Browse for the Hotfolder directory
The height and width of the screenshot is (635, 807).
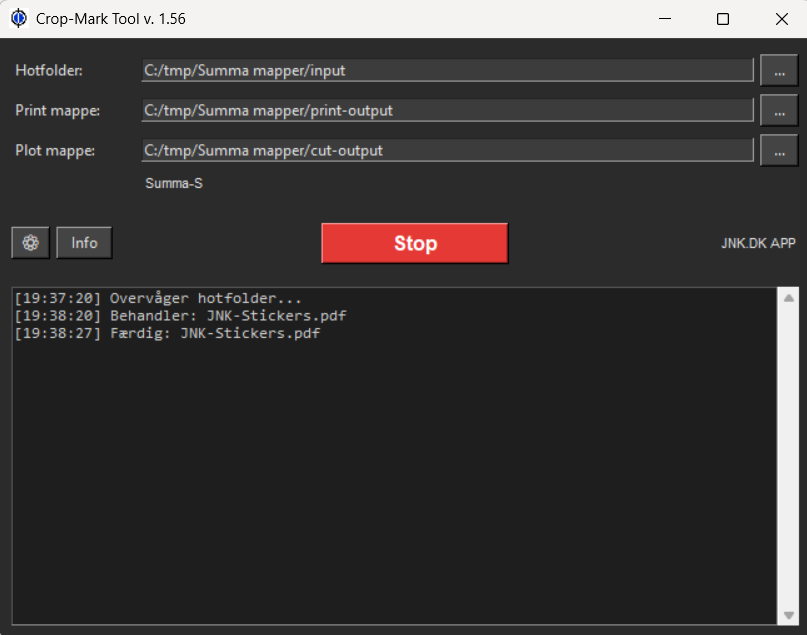pos(779,70)
